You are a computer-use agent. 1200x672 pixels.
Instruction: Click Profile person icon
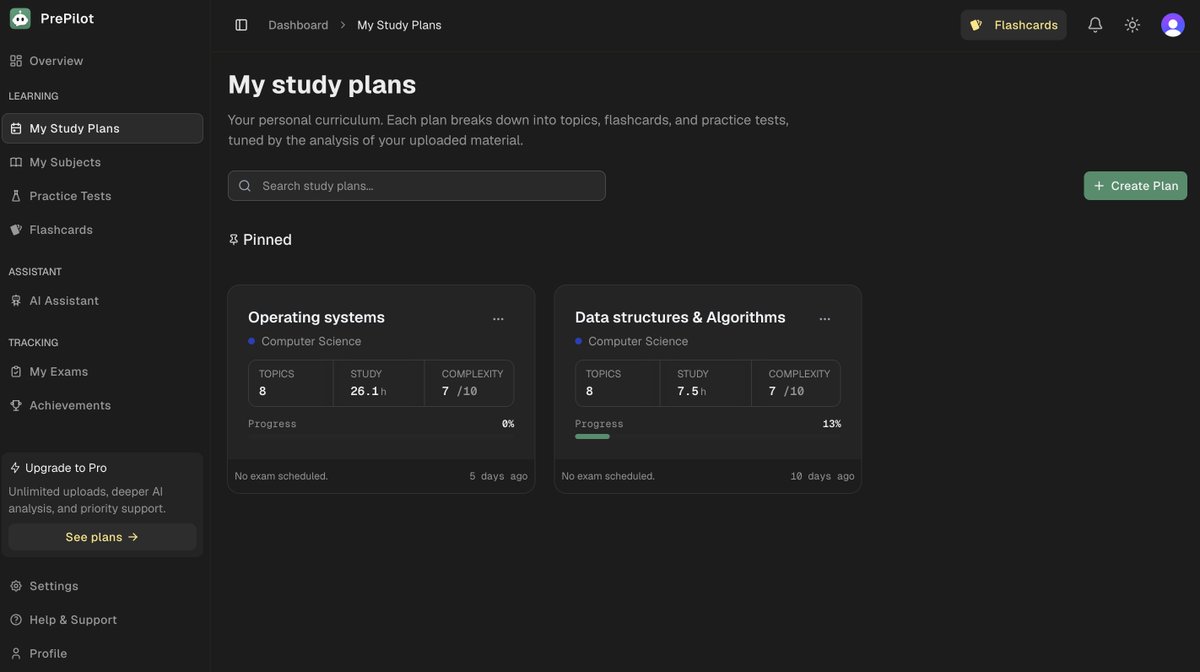[16, 654]
